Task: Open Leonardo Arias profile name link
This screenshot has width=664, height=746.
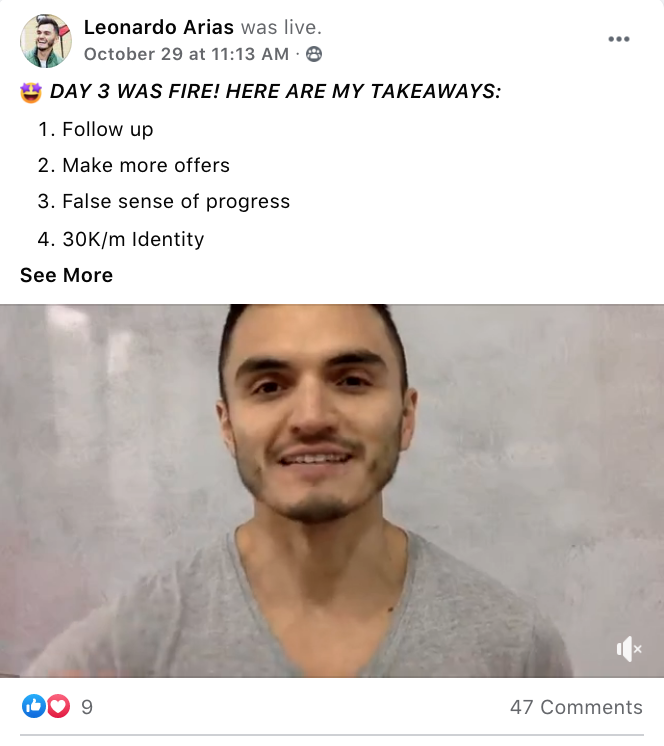Action: [x=159, y=27]
